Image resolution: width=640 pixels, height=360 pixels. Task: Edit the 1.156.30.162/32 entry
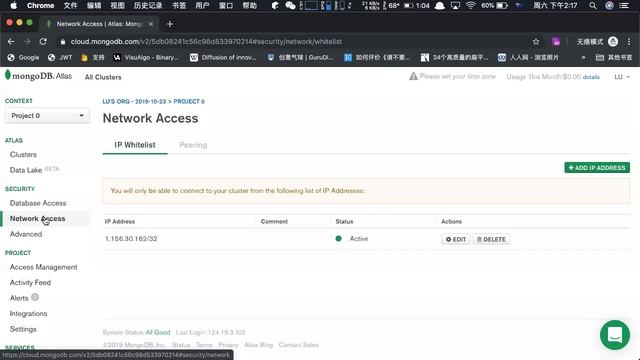point(456,239)
